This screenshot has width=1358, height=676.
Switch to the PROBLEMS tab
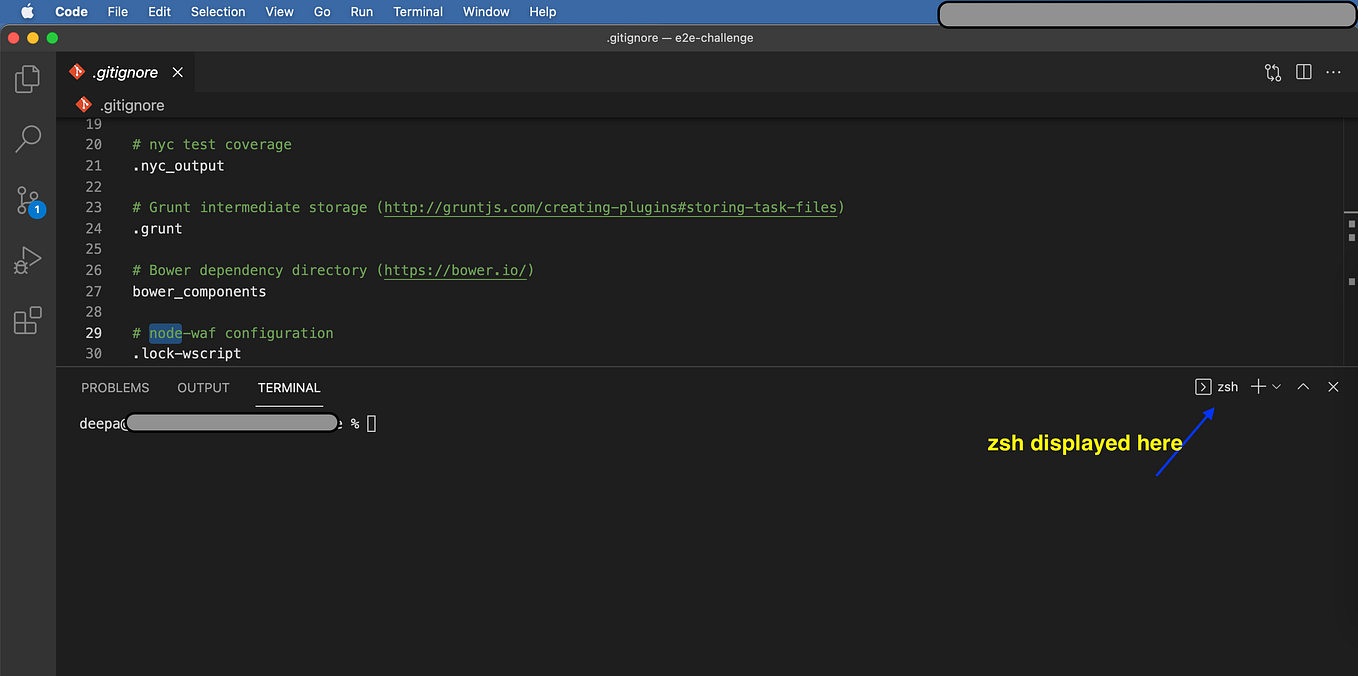coord(114,387)
